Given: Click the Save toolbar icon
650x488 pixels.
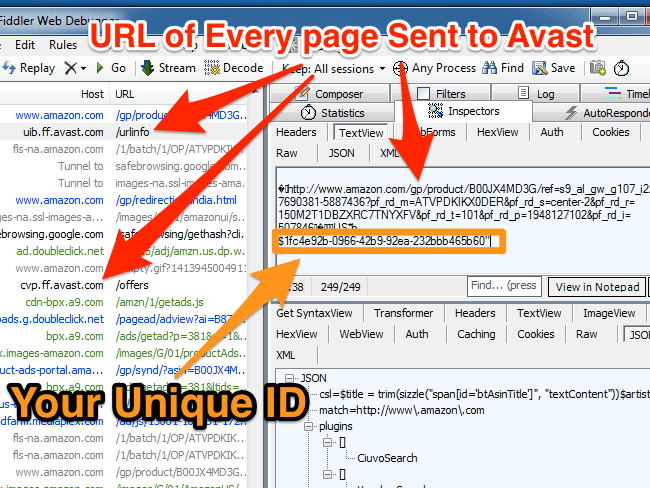Looking at the screenshot, I should tap(539, 68).
